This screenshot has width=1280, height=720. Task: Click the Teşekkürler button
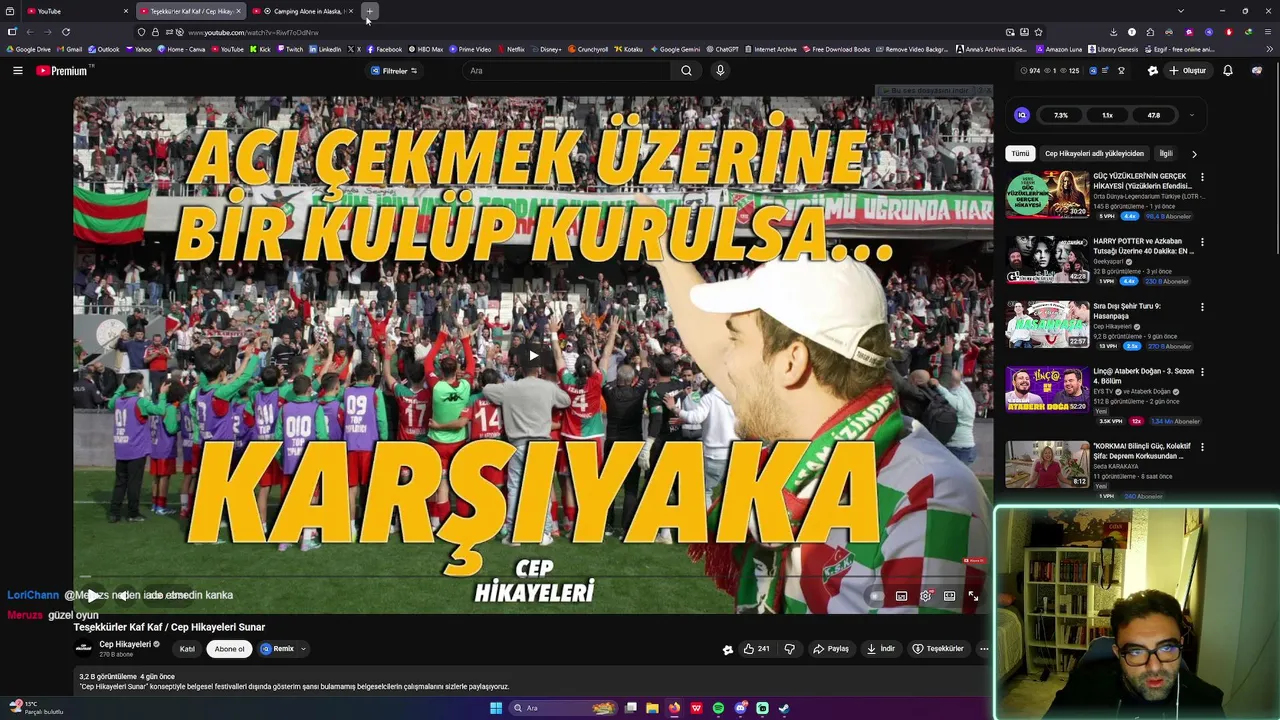(938, 649)
